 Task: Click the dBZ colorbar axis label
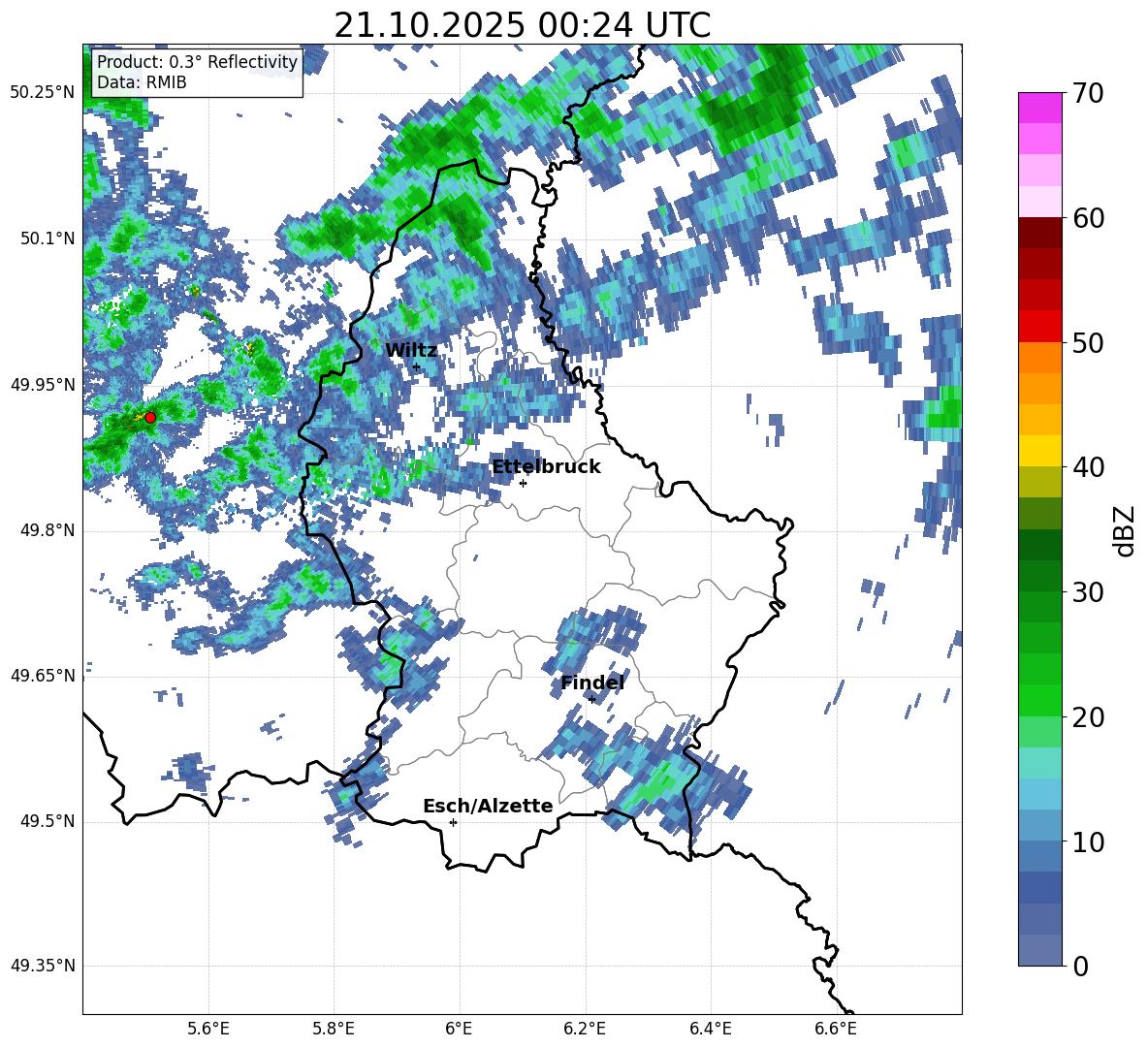1125,530
